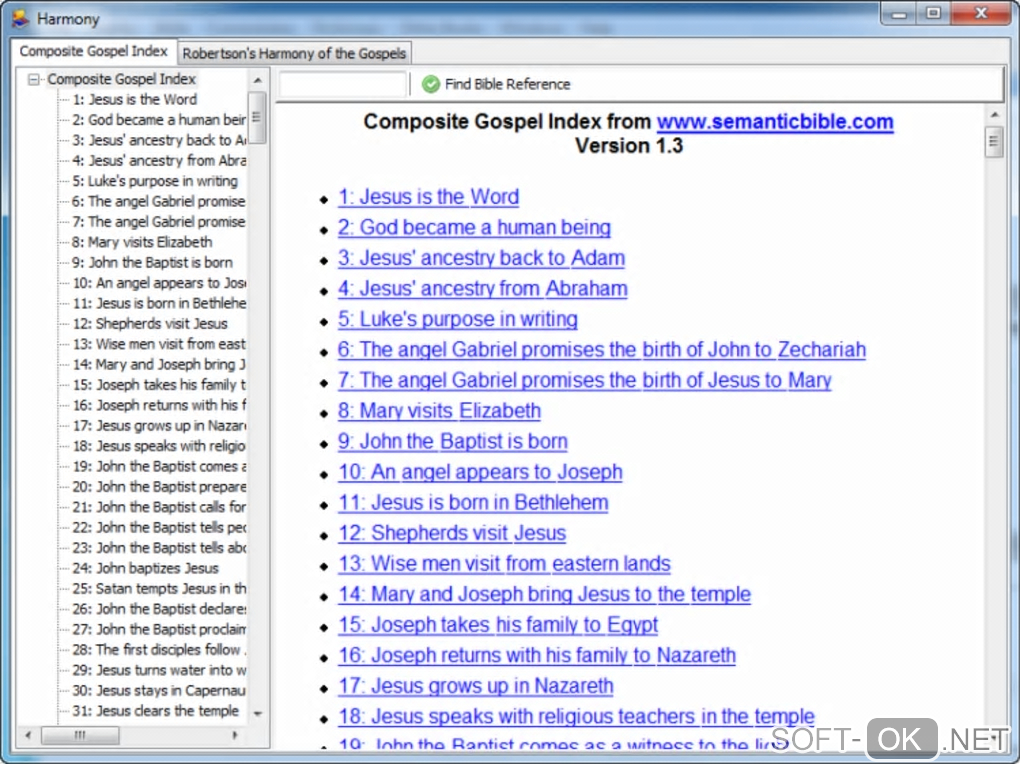Select tree item 17: Jesus grows up in Nazareth
Screen dimensions: 1020x764
pos(159,426)
